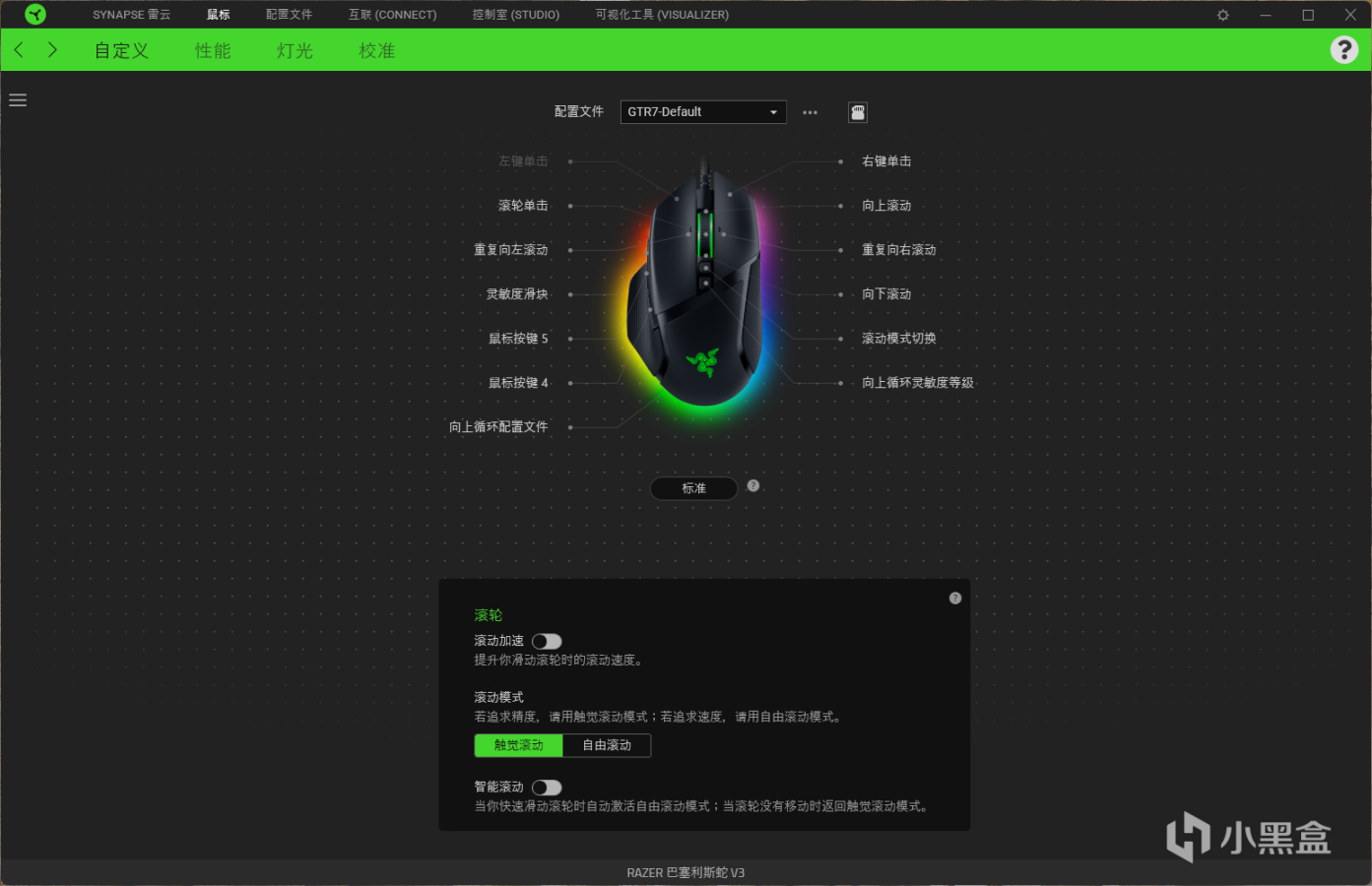Toggle 滚动加速 switch
This screenshot has height=886, width=1372.
coord(547,642)
